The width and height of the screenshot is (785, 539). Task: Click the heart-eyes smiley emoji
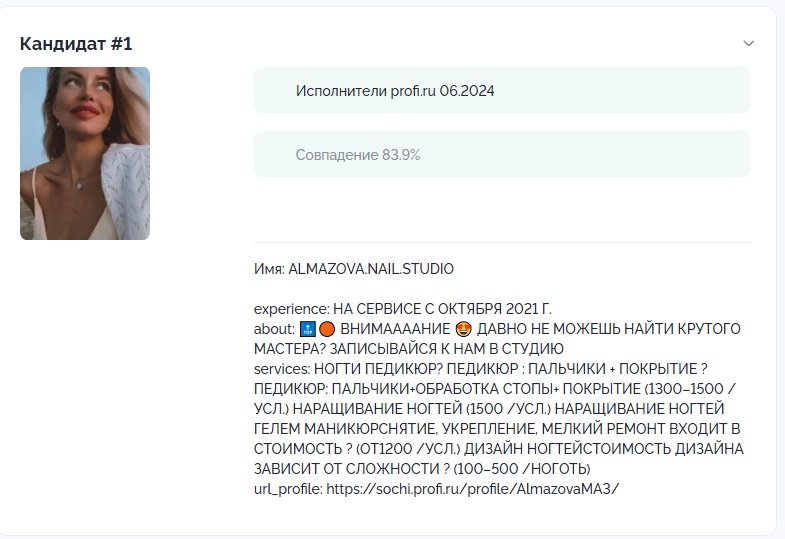pyautogui.click(x=464, y=329)
